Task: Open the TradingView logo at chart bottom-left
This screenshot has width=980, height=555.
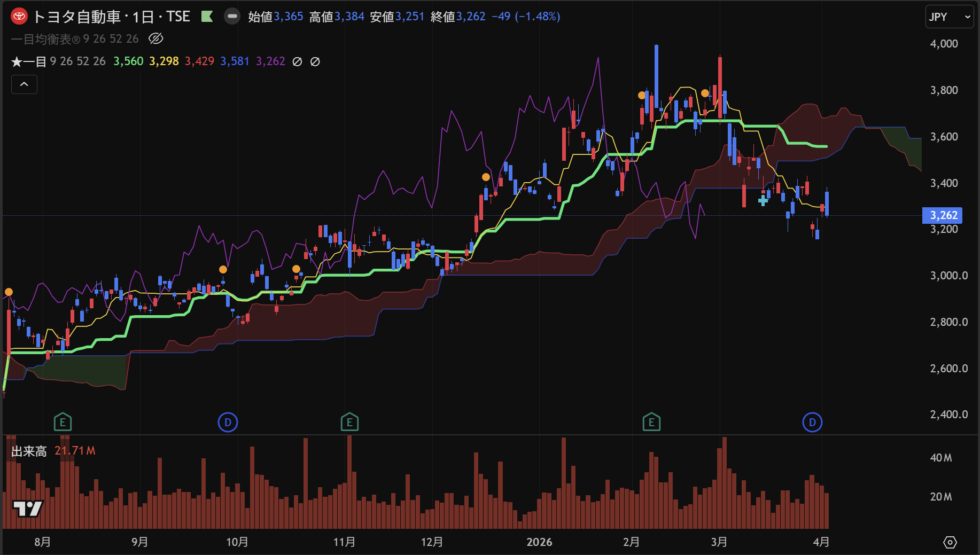Action: tap(27, 510)
